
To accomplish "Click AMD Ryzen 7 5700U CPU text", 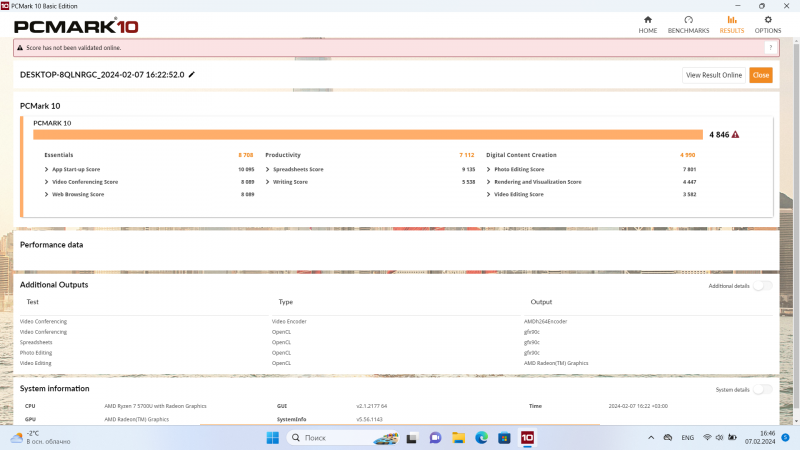I will pos(155,406).
